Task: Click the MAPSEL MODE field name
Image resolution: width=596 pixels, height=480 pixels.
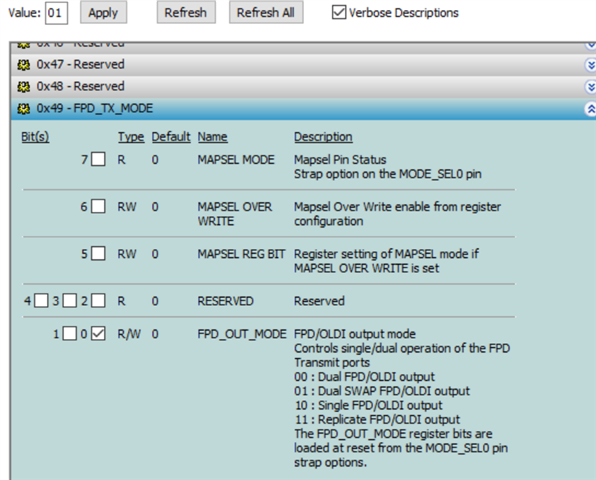Action: click(236, 160)
